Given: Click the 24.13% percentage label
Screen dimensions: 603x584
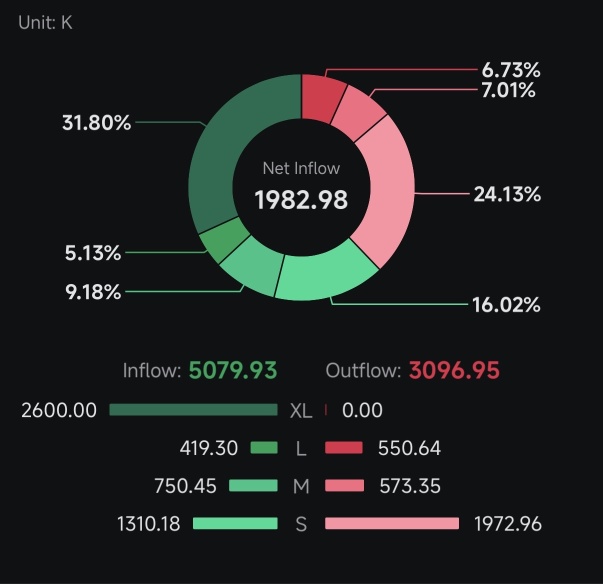Looking at the screenshot, I should click(x=507, y=194).
